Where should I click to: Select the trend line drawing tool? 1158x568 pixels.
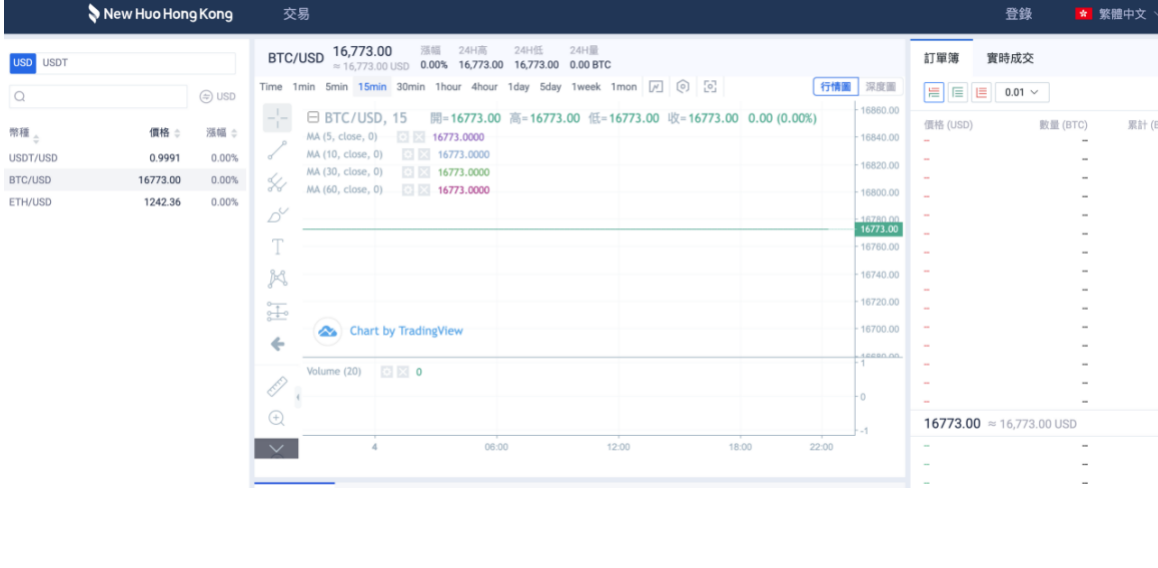[x=277, y=151]
